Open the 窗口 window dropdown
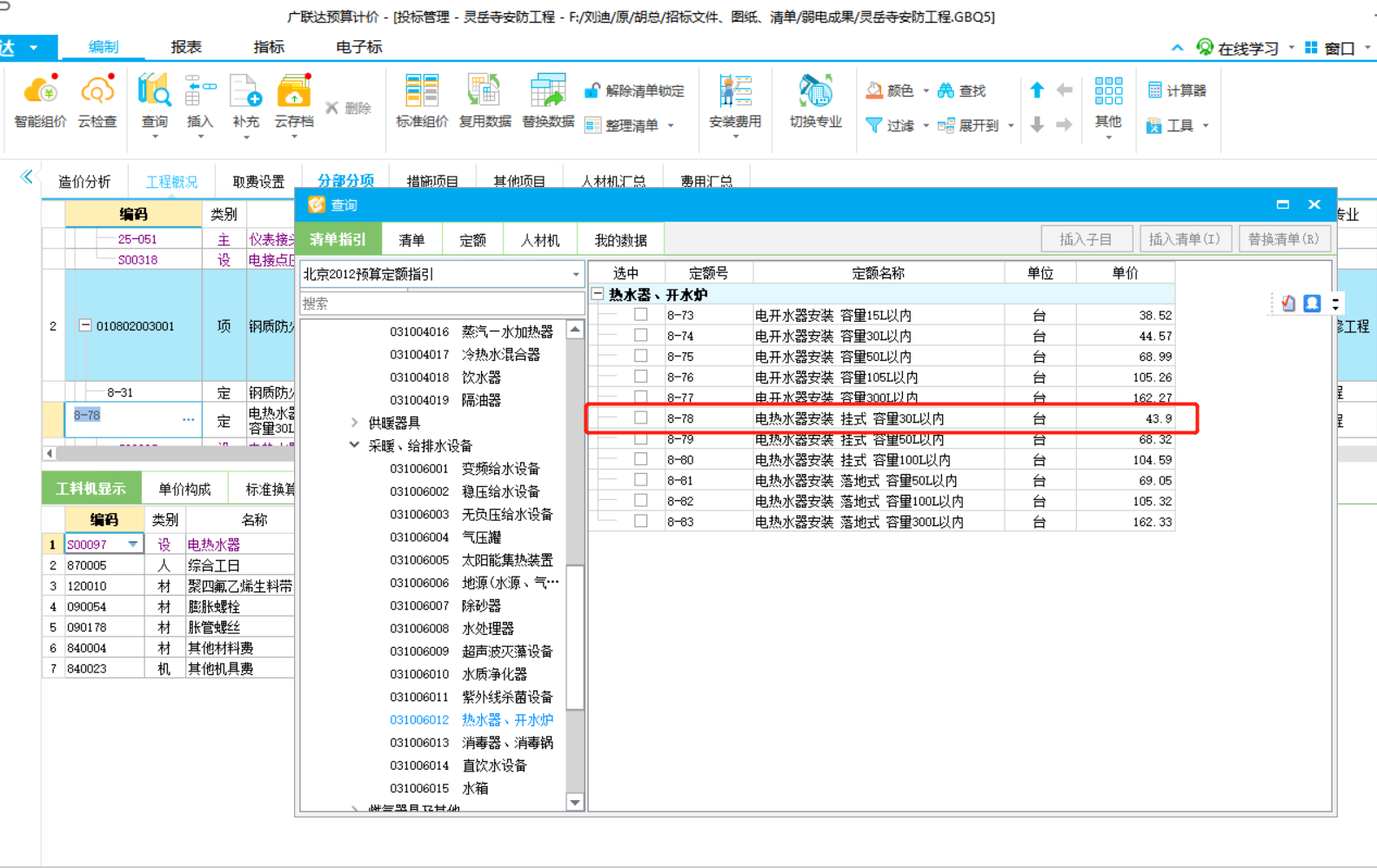Viewport: 1377px width, 868px height. coord(1338,48)
